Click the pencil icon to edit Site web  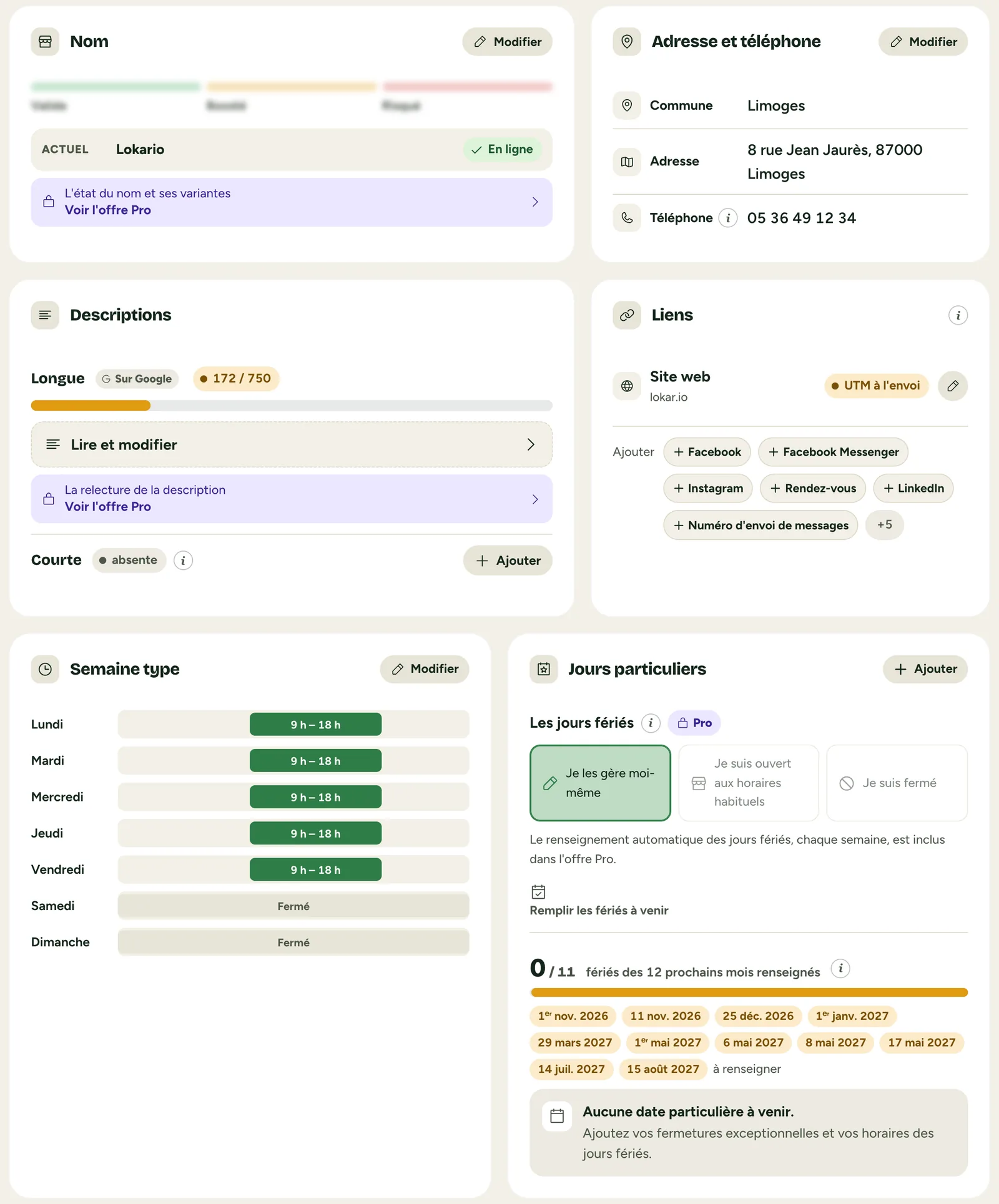pyautogui.click(x=953, y=386)
